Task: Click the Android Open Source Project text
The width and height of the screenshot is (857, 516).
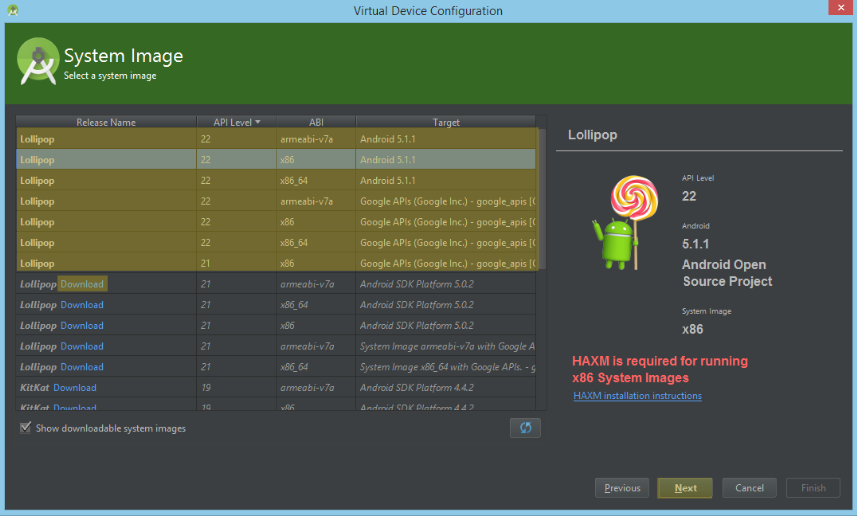Action: [727, 273]
